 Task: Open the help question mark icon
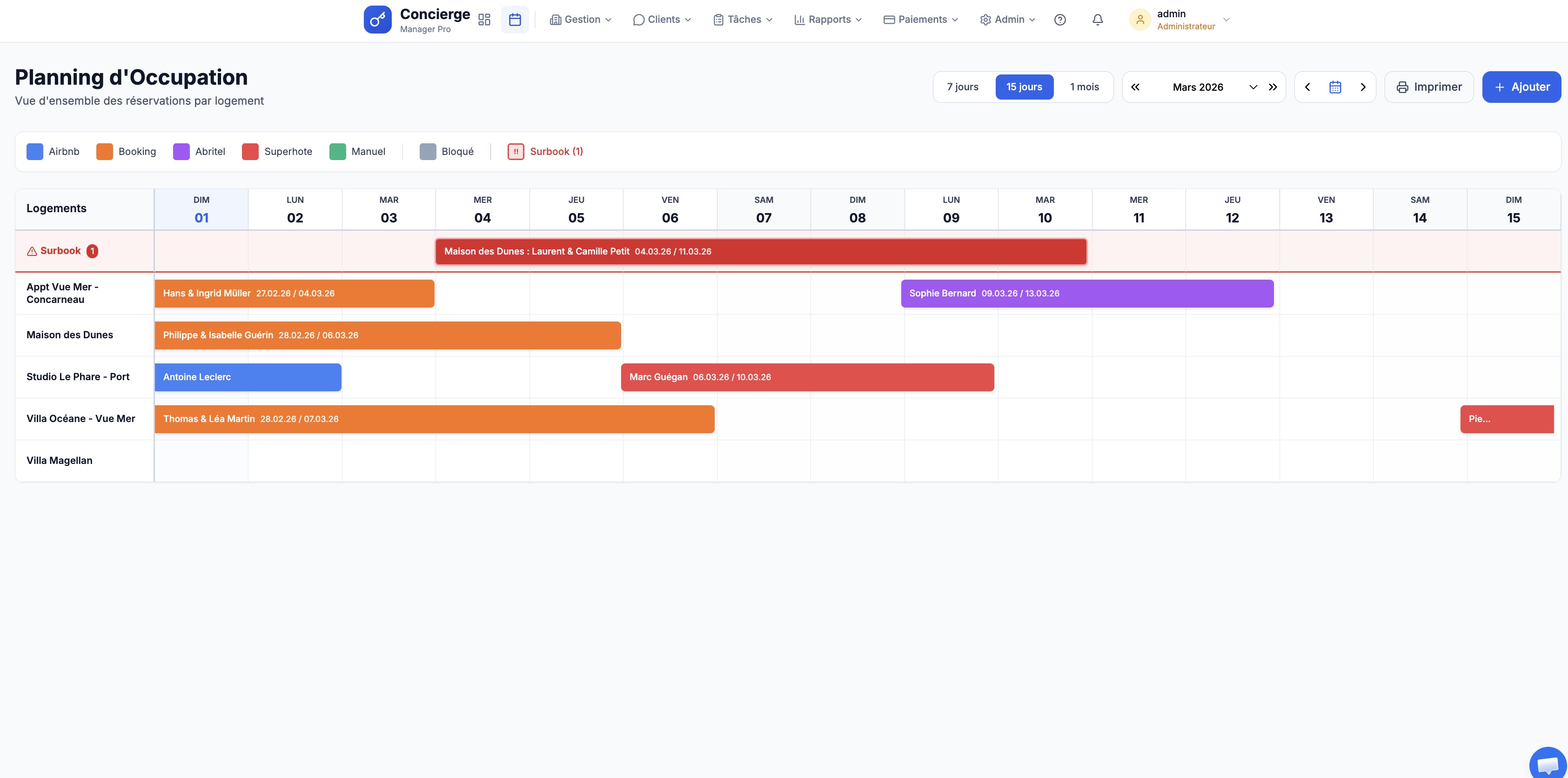tap(1060, 20)
